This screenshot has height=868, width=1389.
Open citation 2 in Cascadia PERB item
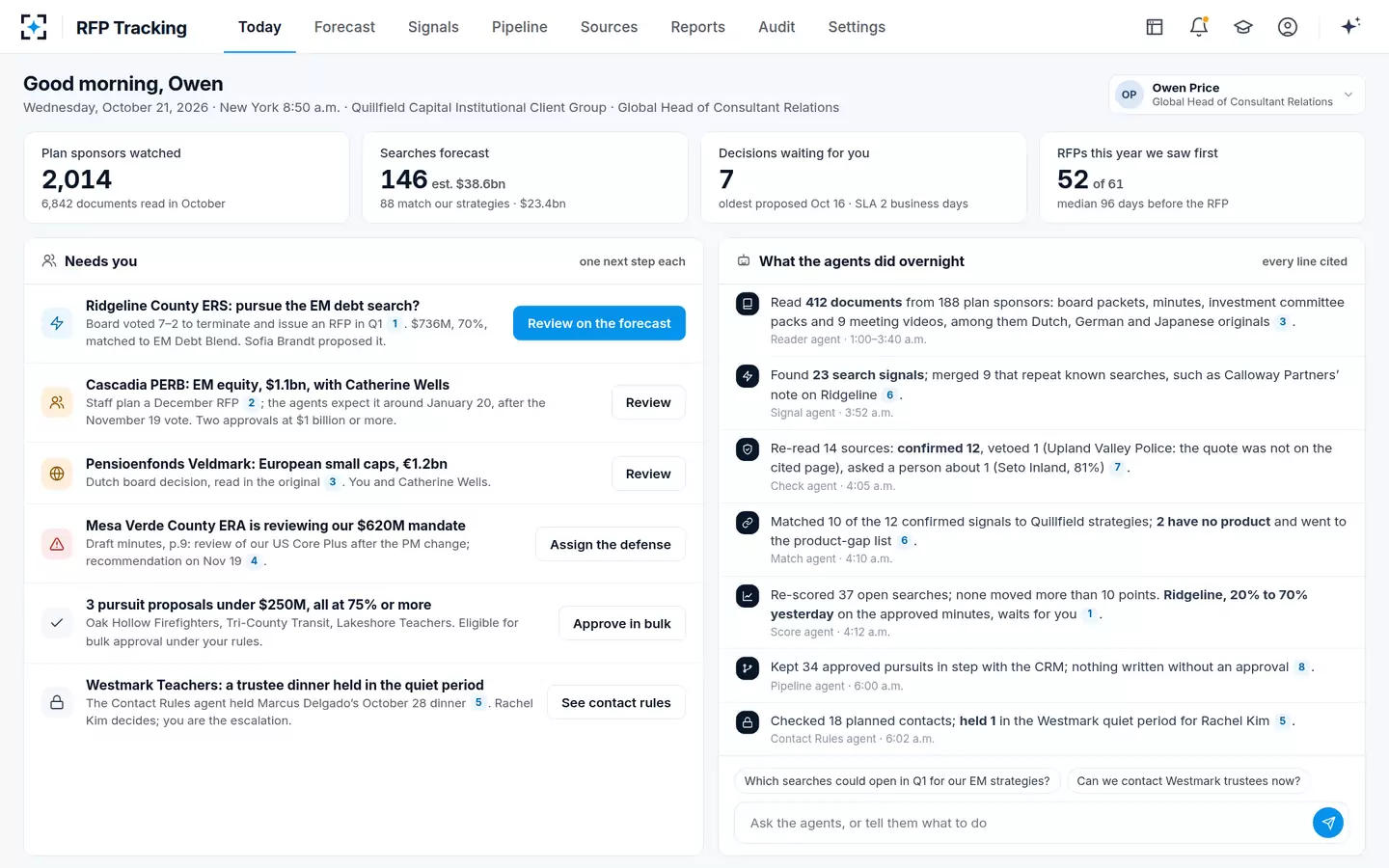tap(251, 403)
